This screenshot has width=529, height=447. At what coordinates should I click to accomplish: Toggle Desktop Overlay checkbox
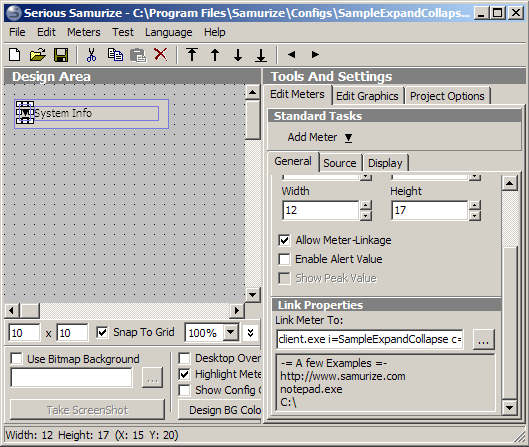tap(184, 358)
